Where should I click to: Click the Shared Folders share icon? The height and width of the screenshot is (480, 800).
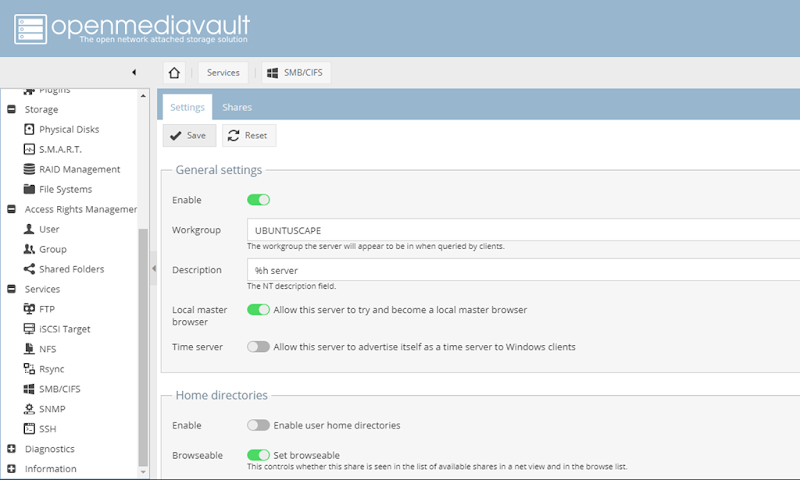click(x=29, y=269)
